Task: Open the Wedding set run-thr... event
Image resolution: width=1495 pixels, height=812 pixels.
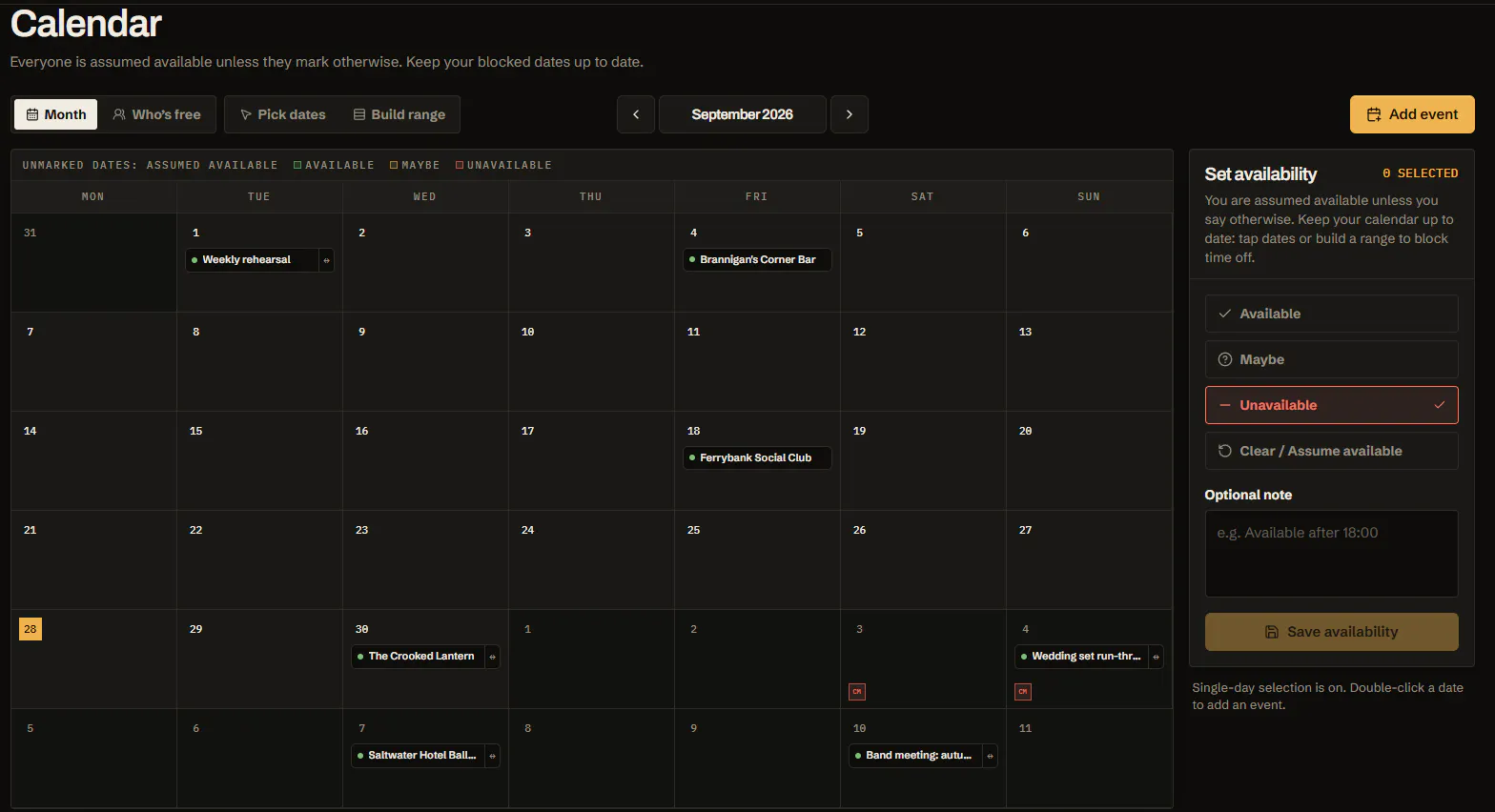Action: pos(1081,657)
